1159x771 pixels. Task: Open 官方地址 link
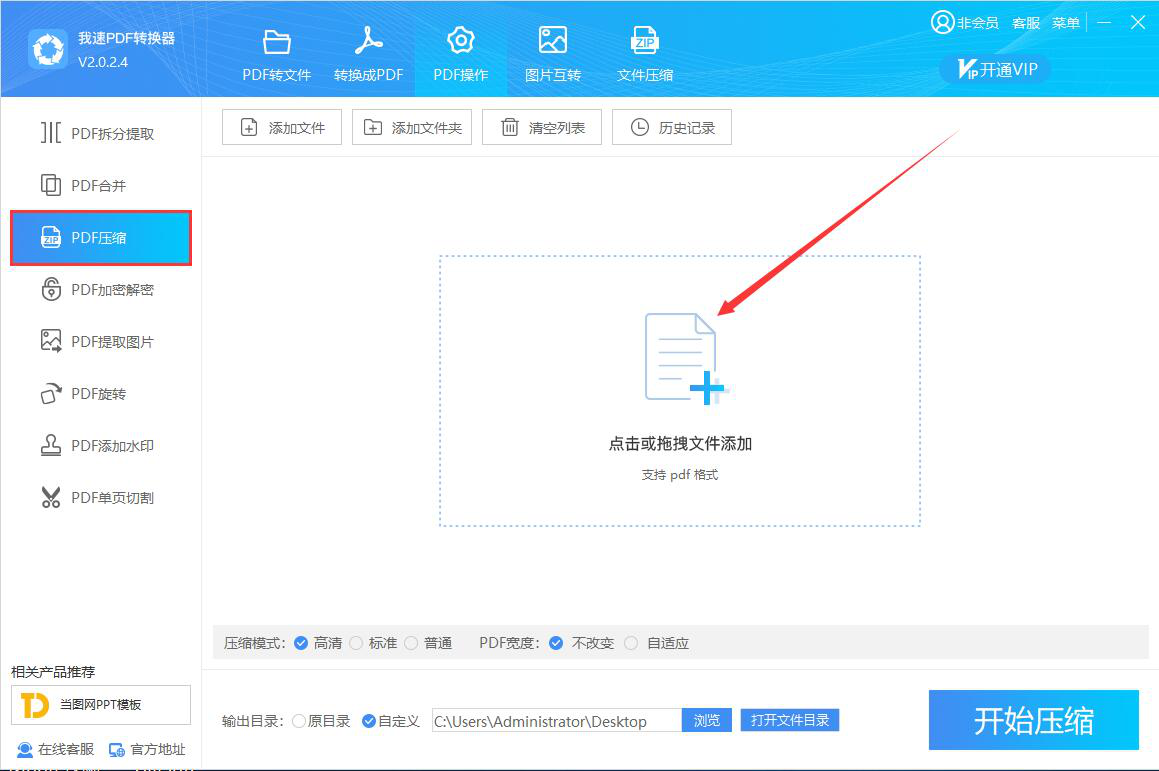[x=147, y=750]
